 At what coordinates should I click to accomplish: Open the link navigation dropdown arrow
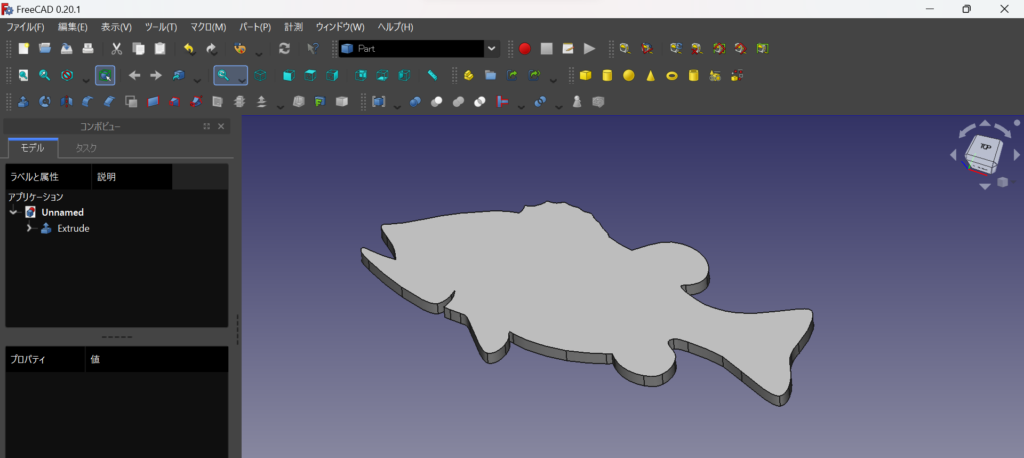tap(197, 80)
